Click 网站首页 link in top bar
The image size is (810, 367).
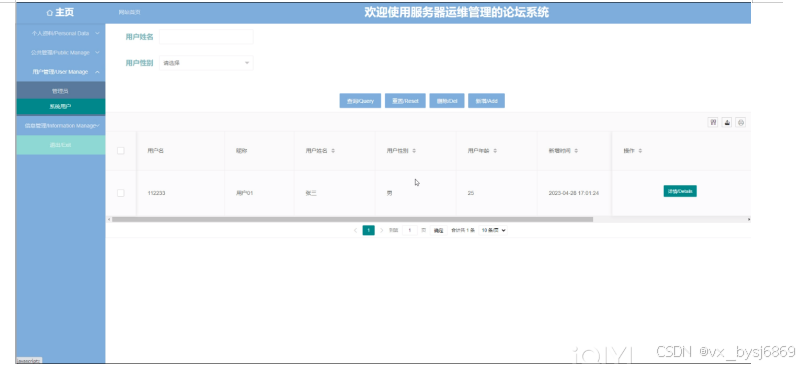[129, 12]
